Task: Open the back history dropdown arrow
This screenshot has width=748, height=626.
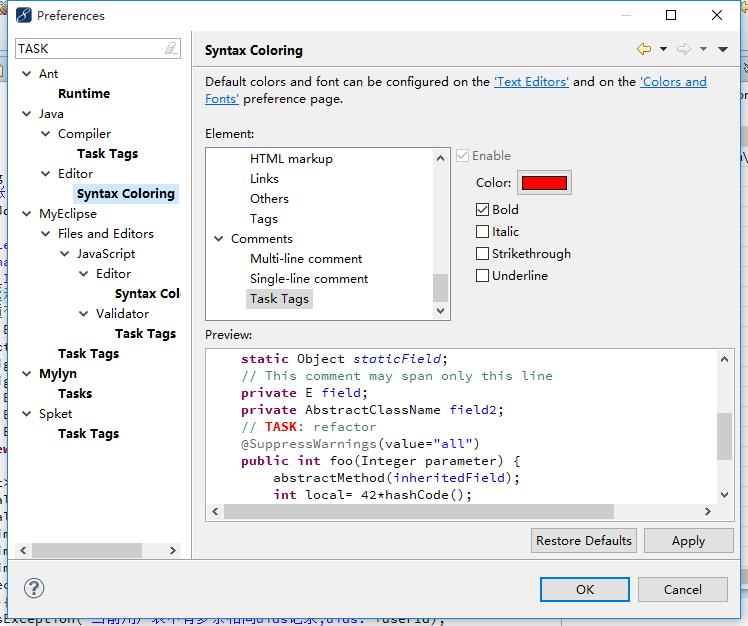Action: tap(663, 49)
